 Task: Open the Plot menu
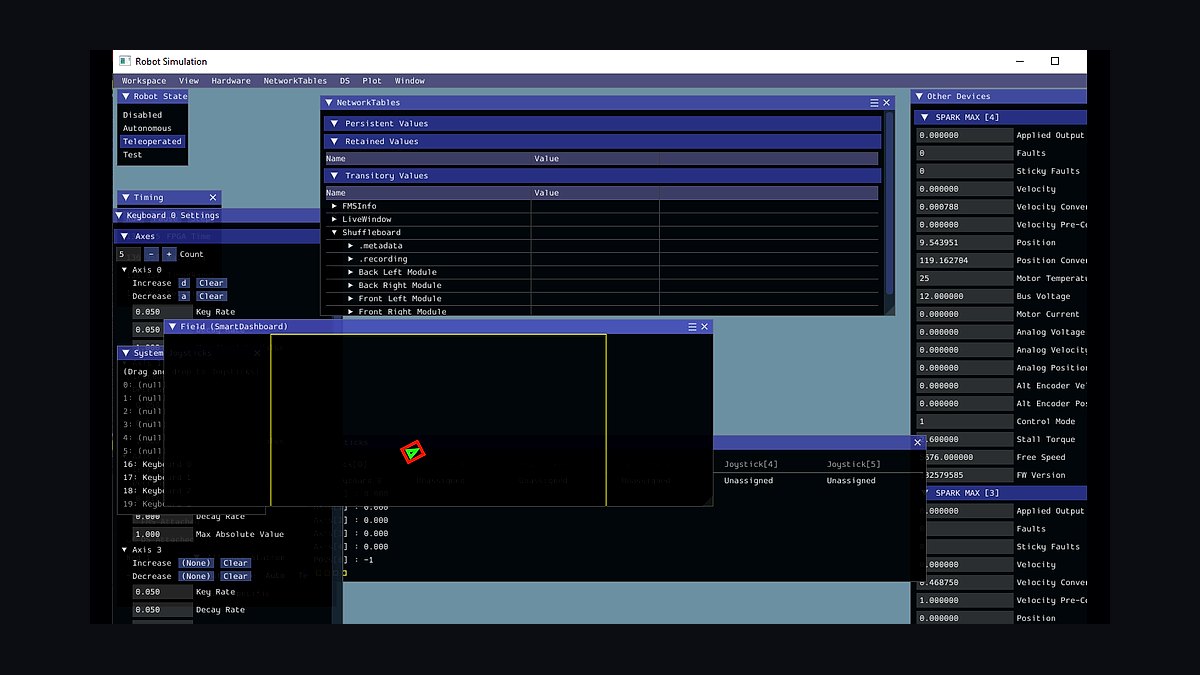372,81
